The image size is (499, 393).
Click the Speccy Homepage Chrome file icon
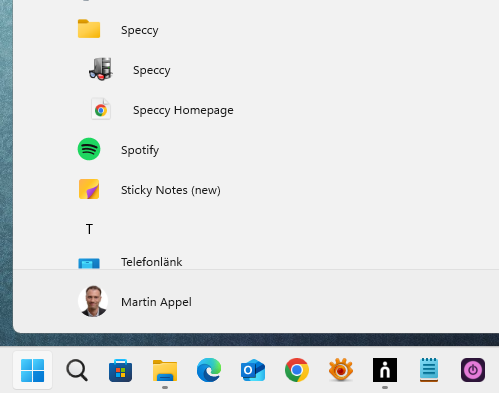[x=101, y=109]
